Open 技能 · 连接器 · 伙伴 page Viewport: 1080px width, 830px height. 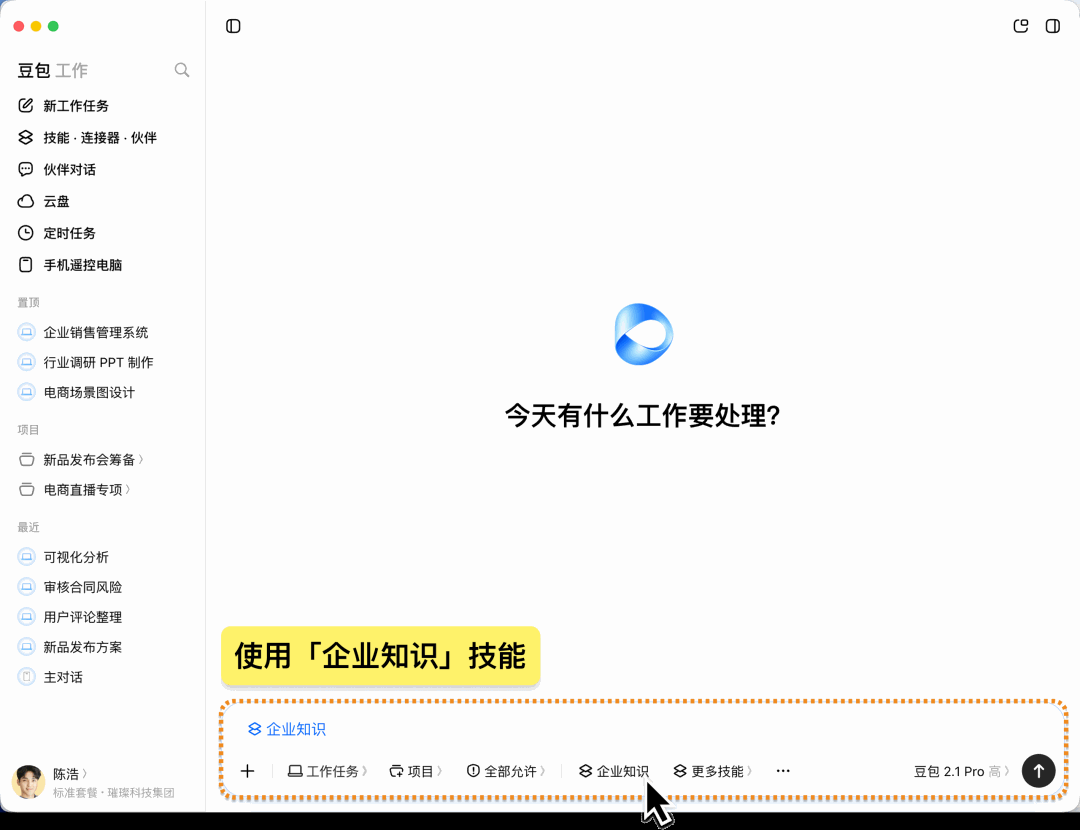click(x=100, y=138)
